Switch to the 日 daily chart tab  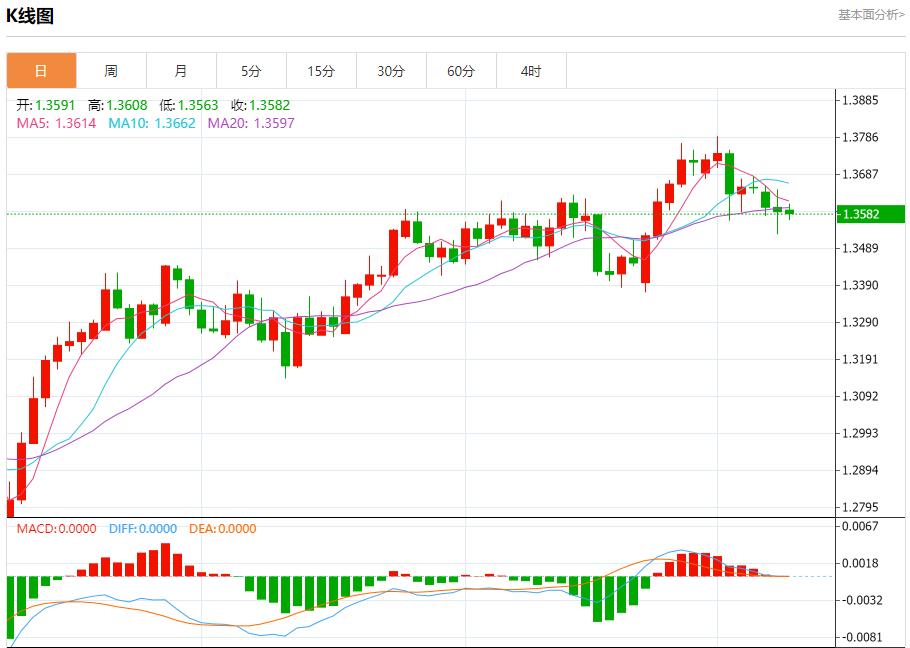click(x=41, y=71)
